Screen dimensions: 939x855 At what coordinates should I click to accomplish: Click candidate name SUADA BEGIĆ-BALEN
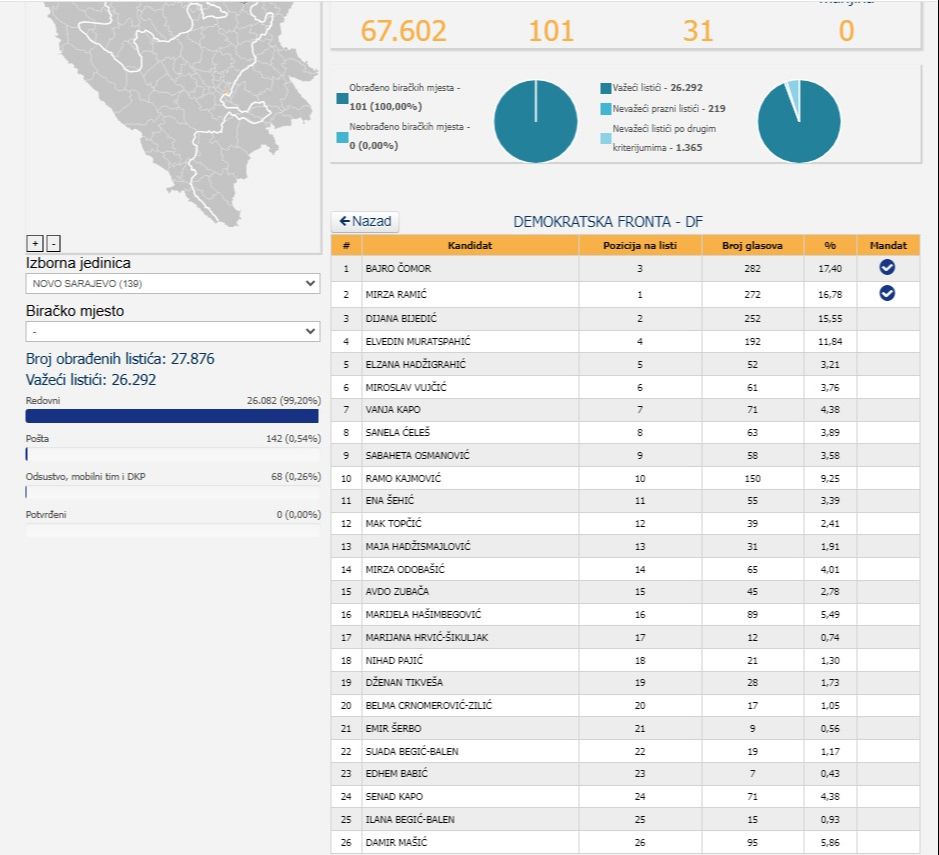tap(412, 751)
